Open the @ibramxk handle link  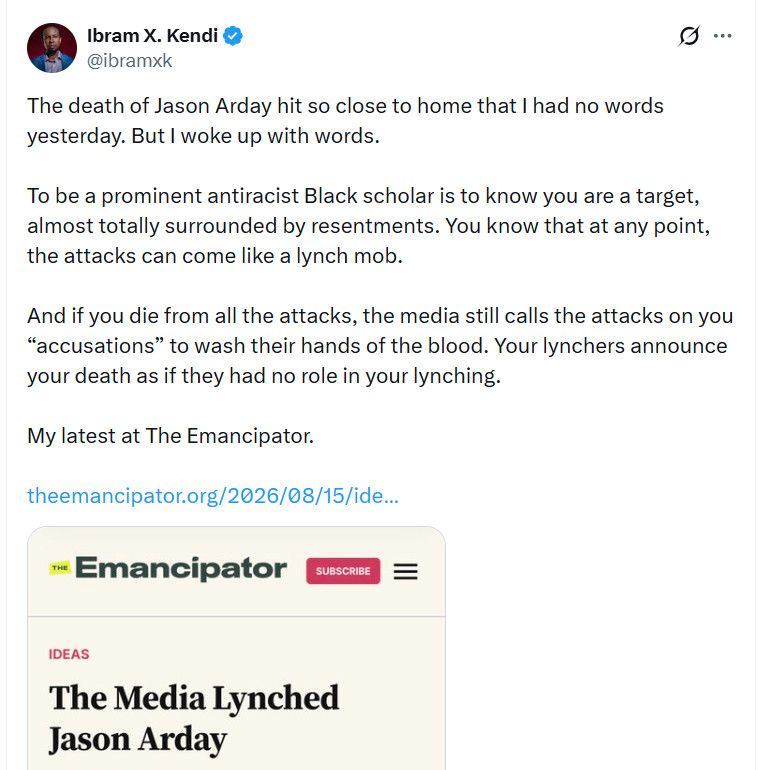129,61
